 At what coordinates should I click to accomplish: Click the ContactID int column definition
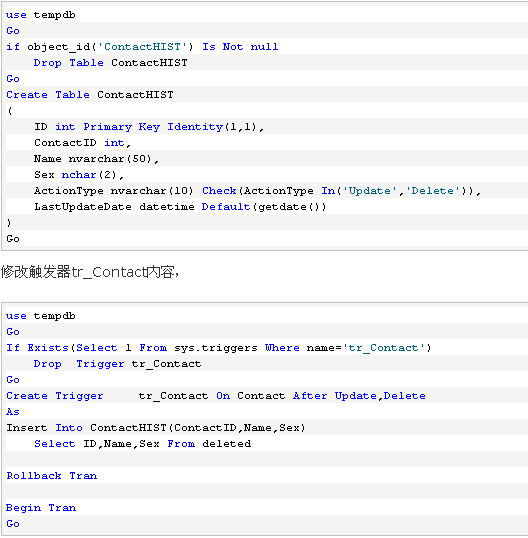click(x=82, y=143)
